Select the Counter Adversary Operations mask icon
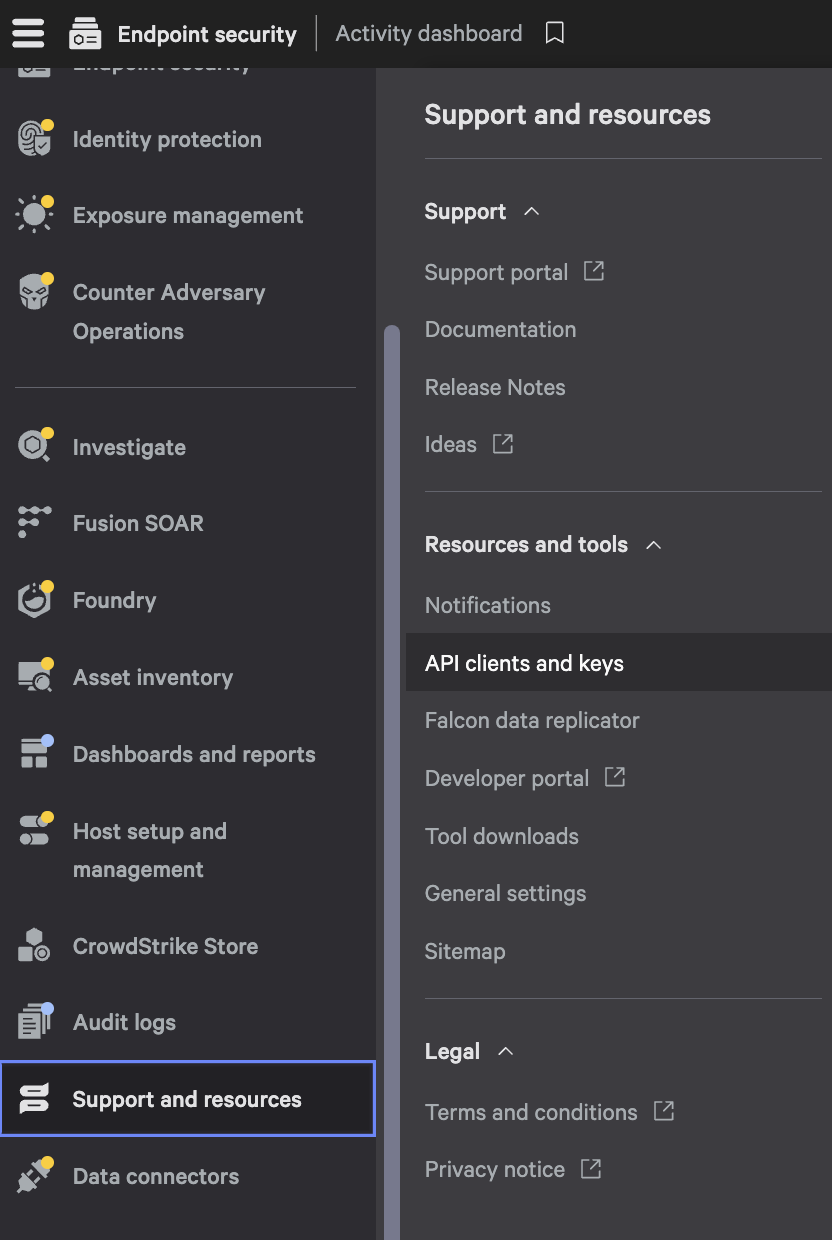 (35, 293)
